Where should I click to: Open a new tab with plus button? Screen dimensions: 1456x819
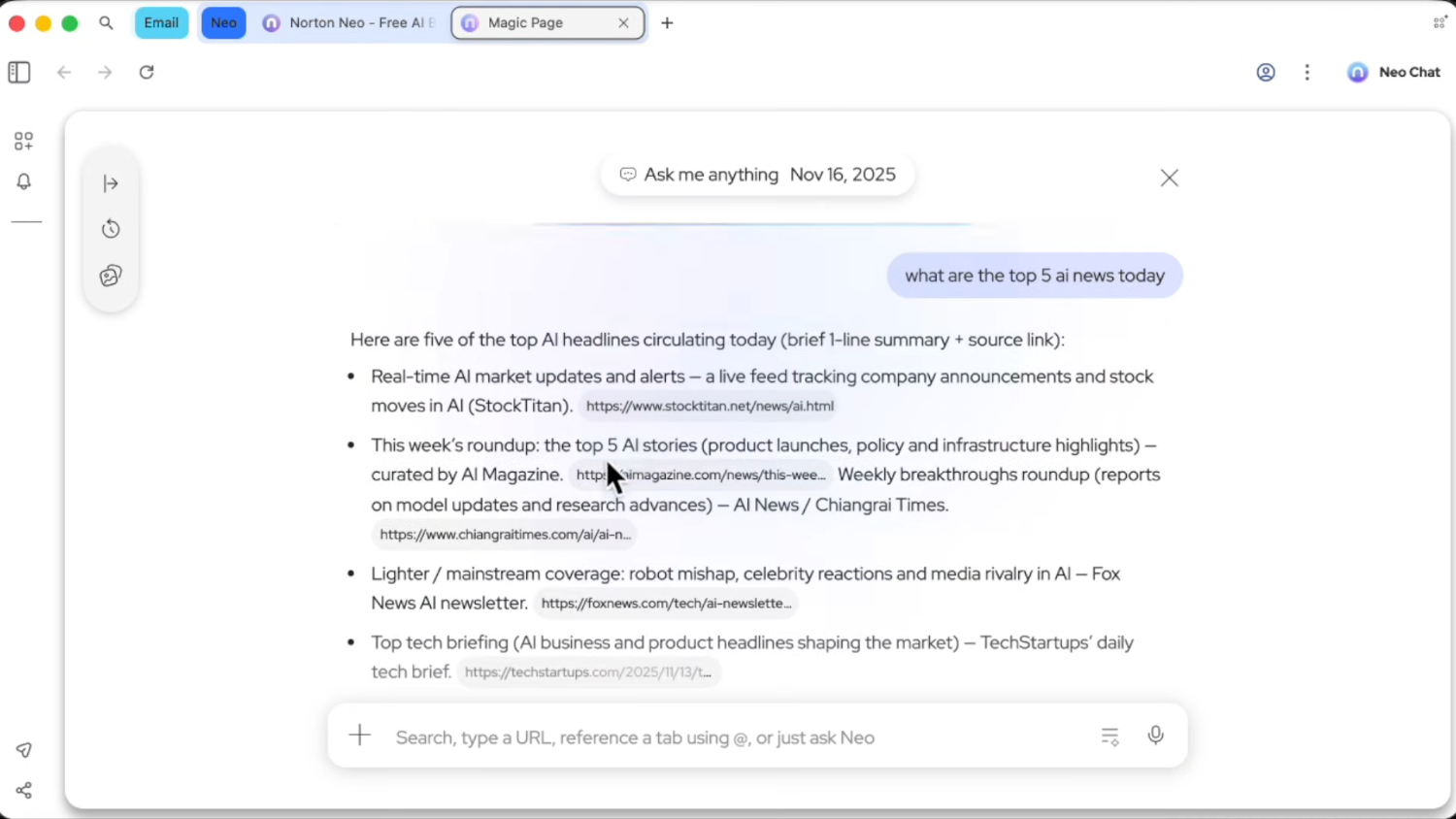(x=667, y=23)
